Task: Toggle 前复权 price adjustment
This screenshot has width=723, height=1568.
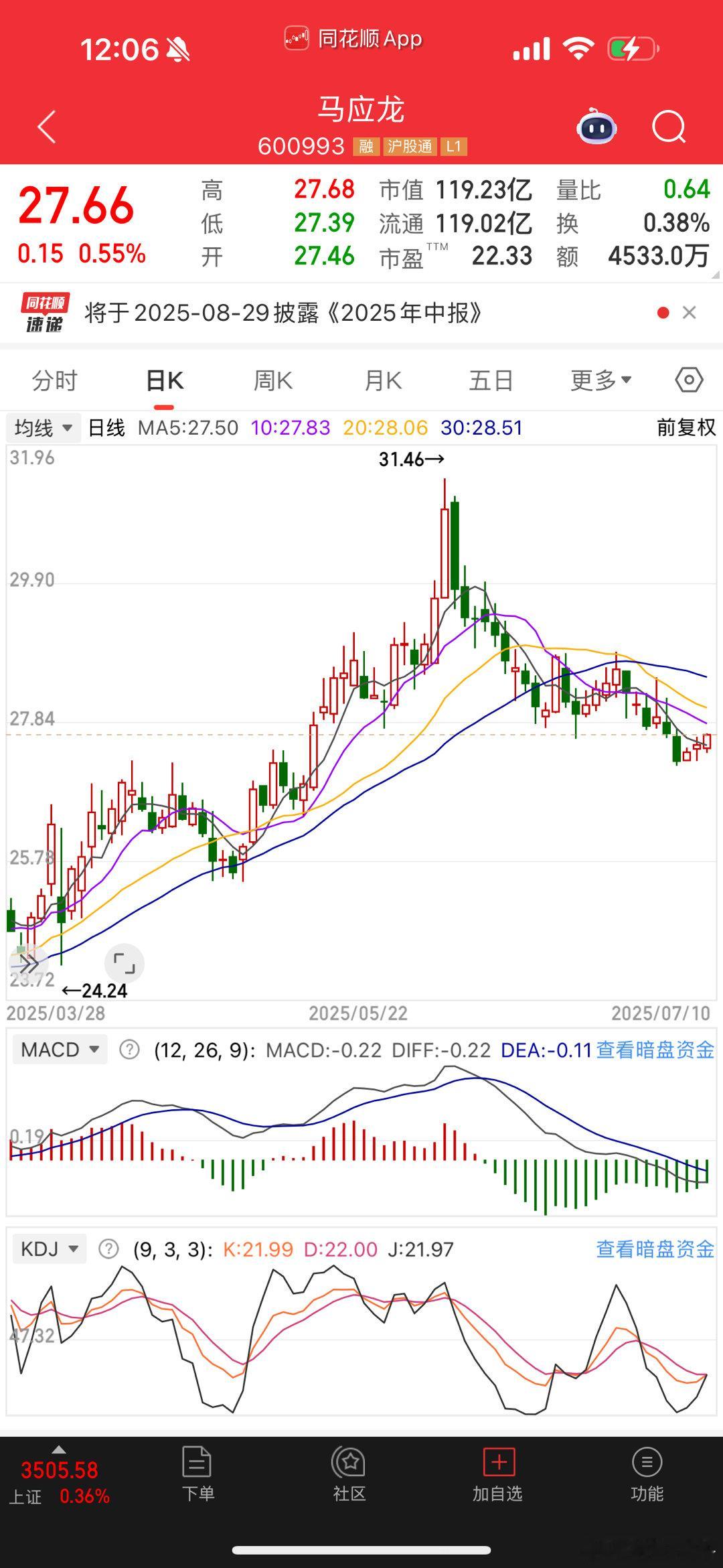Action: [x=686, y=427]
